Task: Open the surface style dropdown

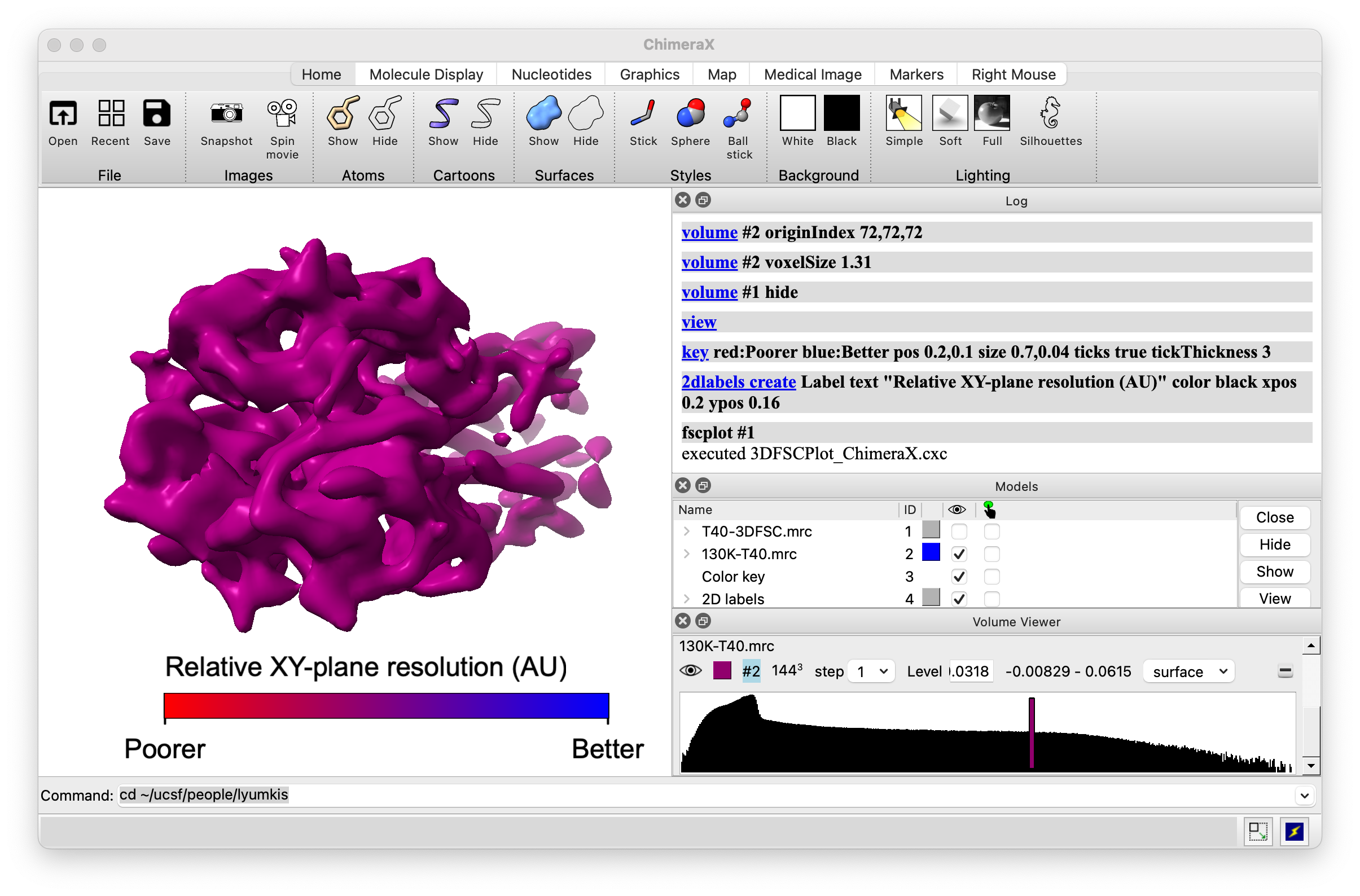Action: [1188, 671]
